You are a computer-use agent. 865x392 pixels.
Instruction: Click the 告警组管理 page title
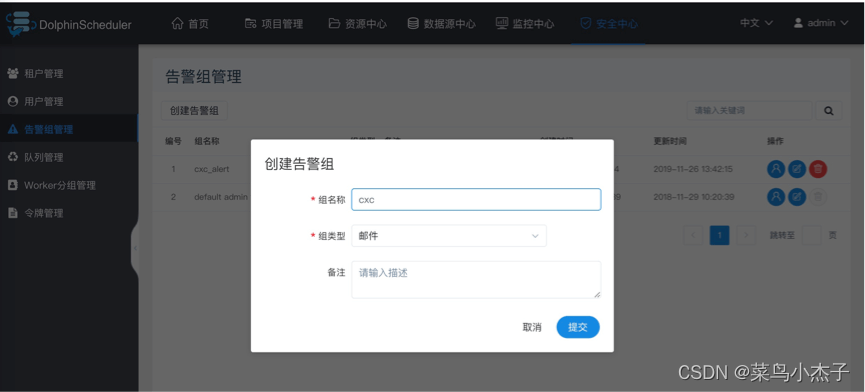coord(204,77)
